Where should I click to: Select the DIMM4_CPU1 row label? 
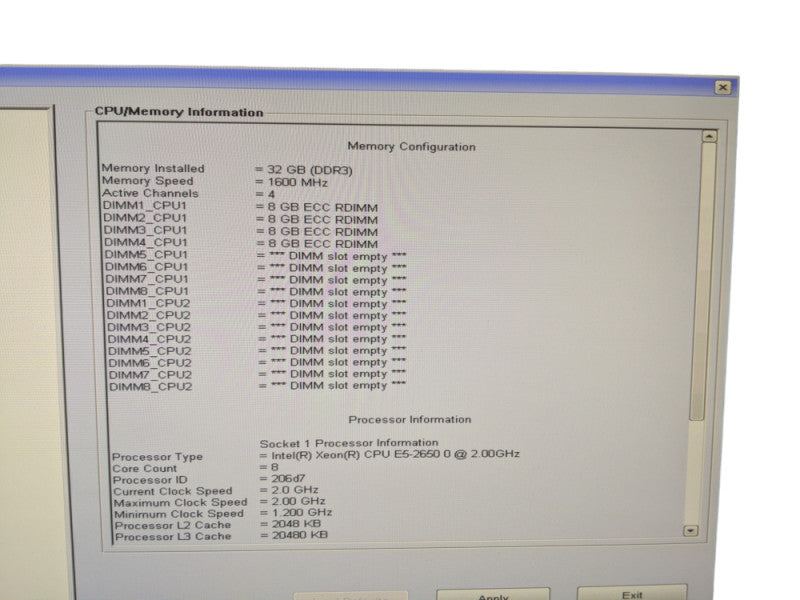point(146,242)
